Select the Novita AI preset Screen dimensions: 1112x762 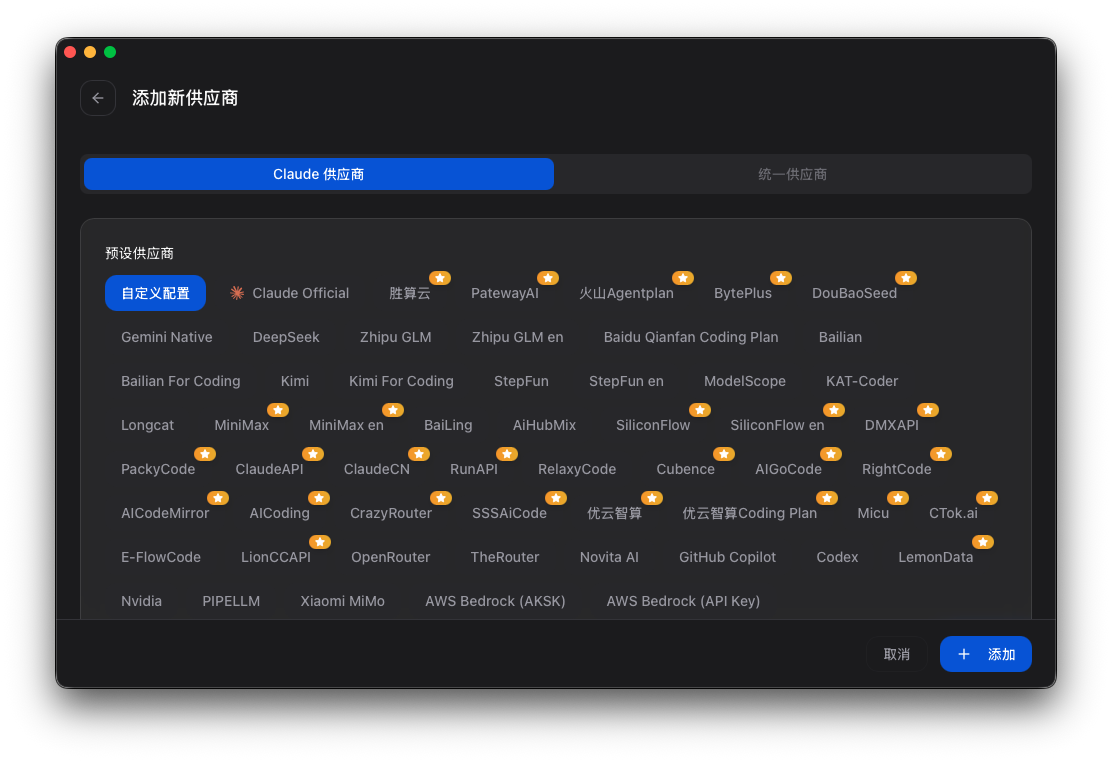[x=609, y=557]
